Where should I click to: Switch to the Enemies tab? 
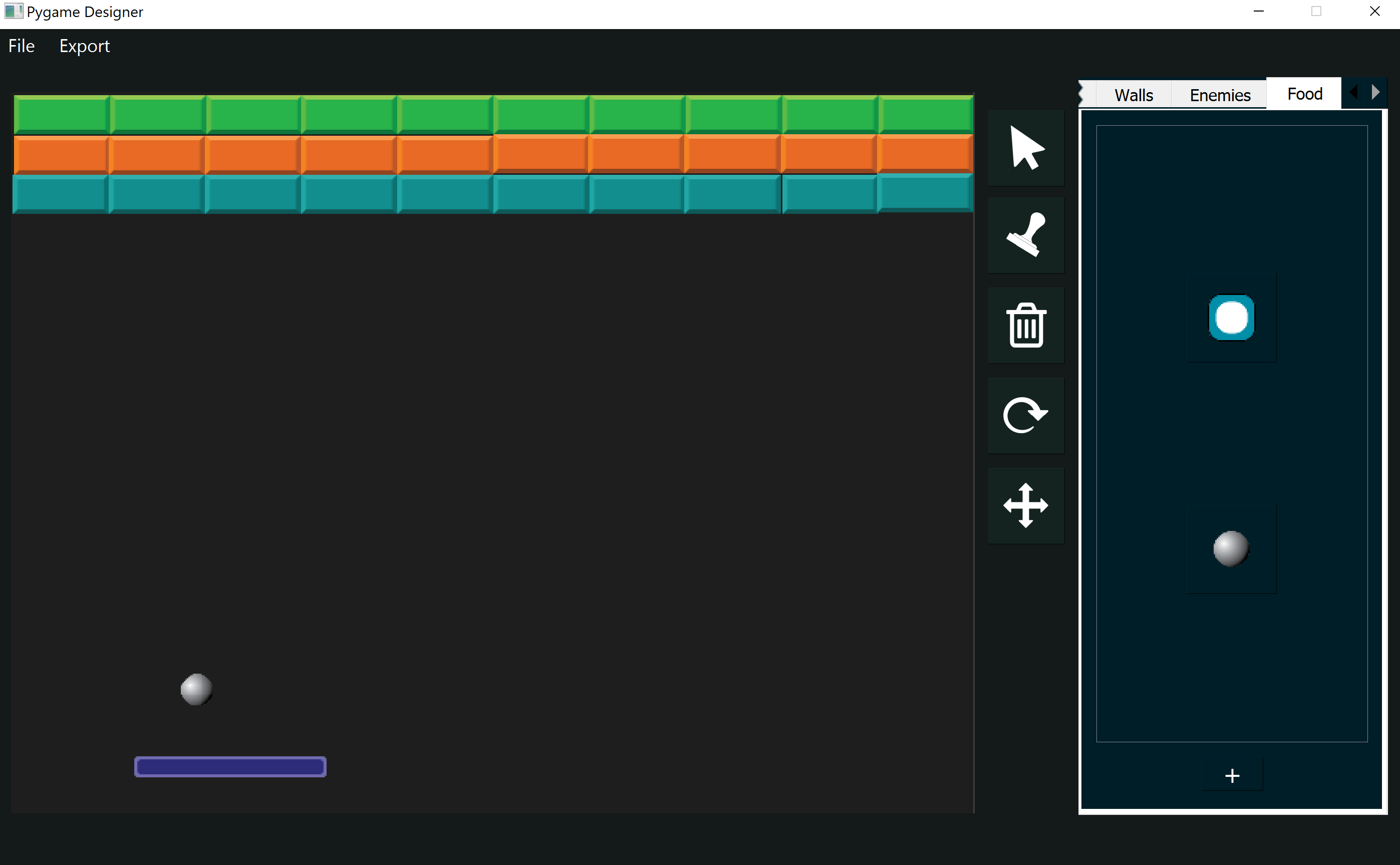[x=1220, y=95]
